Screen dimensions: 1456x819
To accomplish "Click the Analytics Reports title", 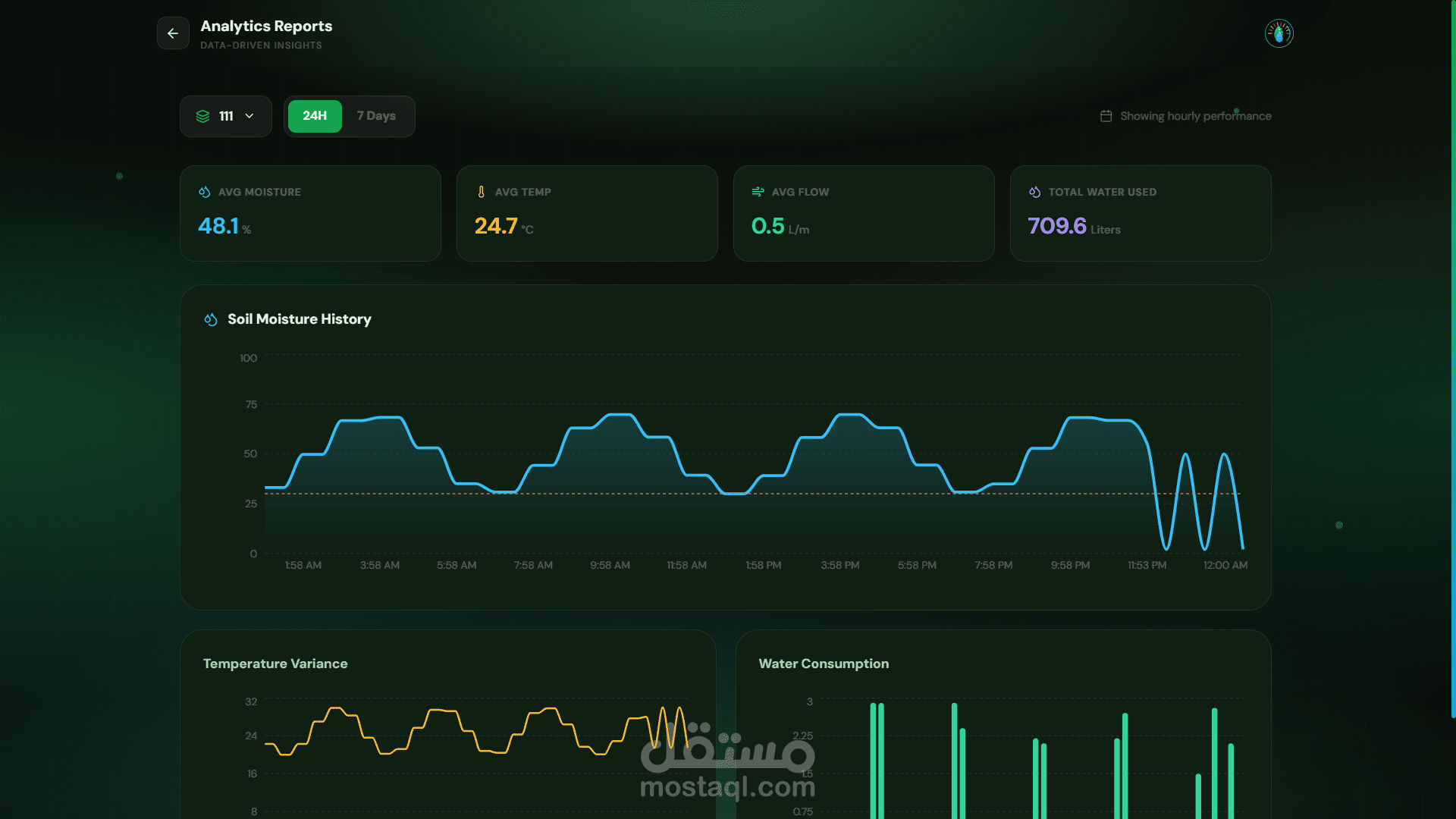I will 266,26.
